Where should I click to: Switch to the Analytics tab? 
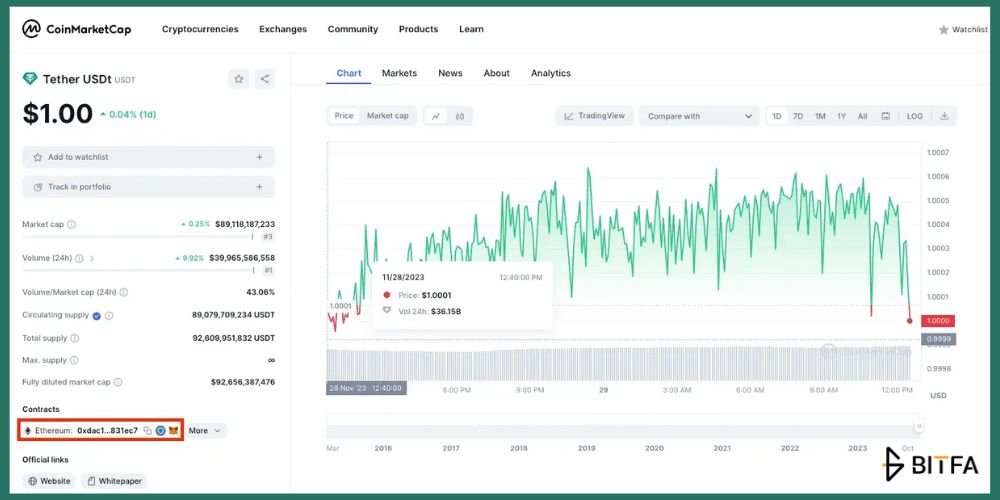(x=551, y=73)
